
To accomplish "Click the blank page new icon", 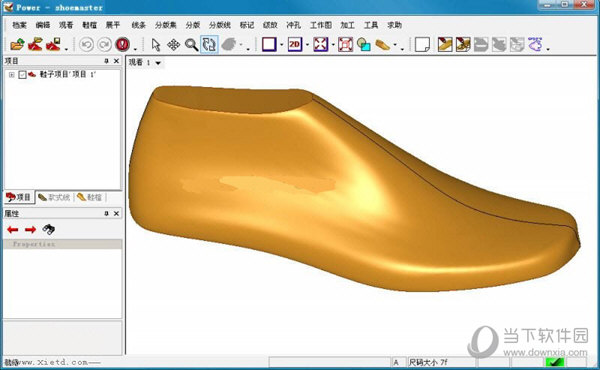I will point(422,45).
